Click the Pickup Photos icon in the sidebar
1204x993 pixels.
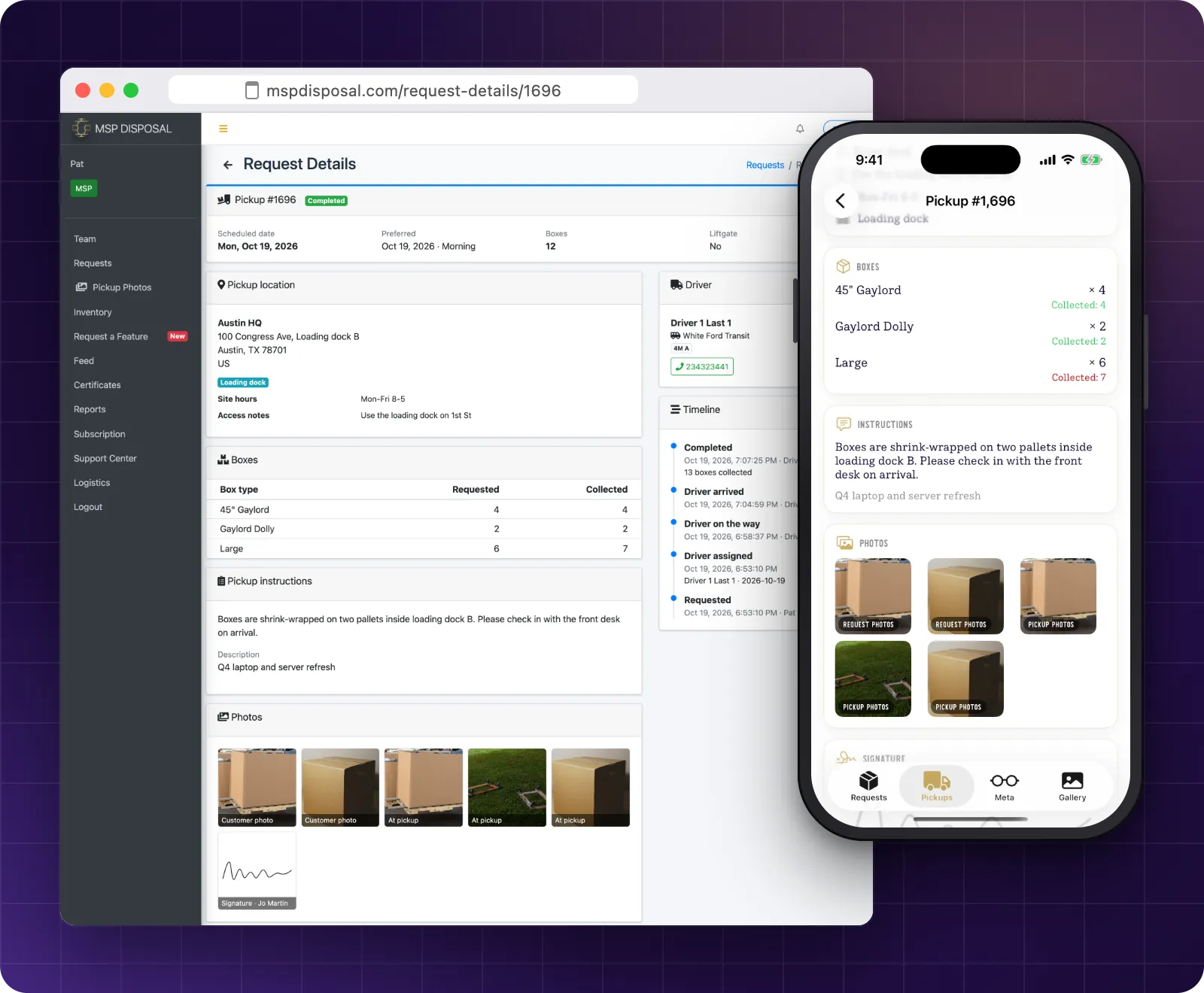81,287
